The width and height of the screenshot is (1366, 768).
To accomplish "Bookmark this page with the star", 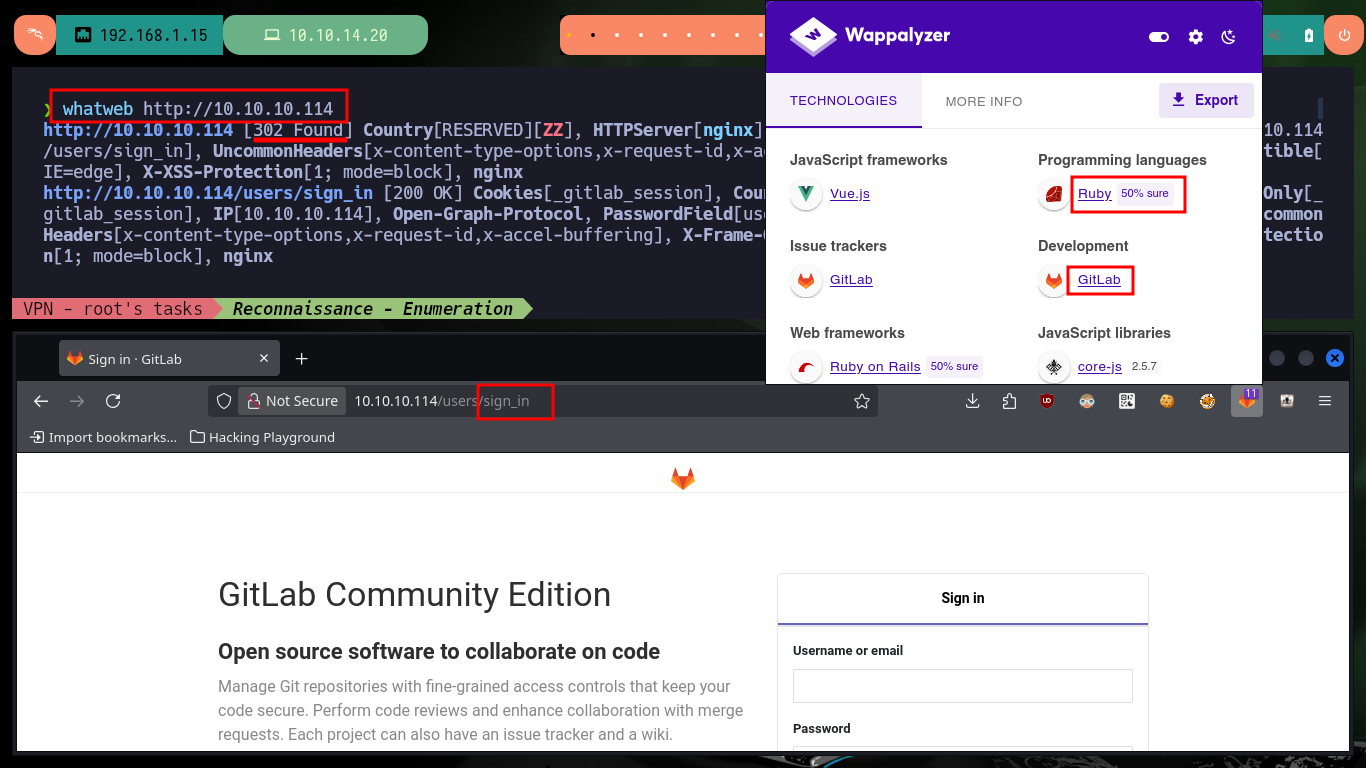I will 862,401.
